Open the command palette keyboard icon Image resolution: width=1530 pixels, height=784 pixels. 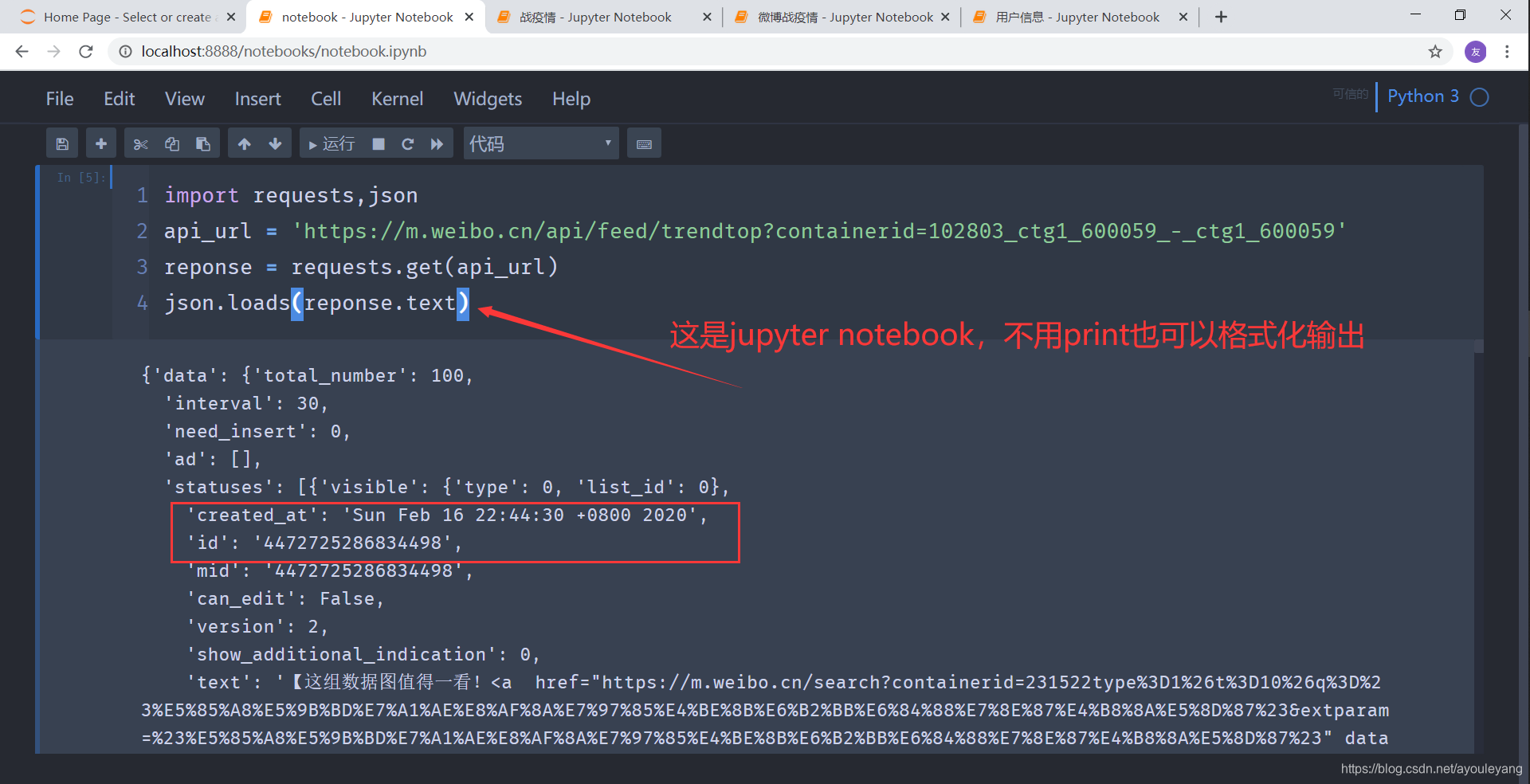644,144
